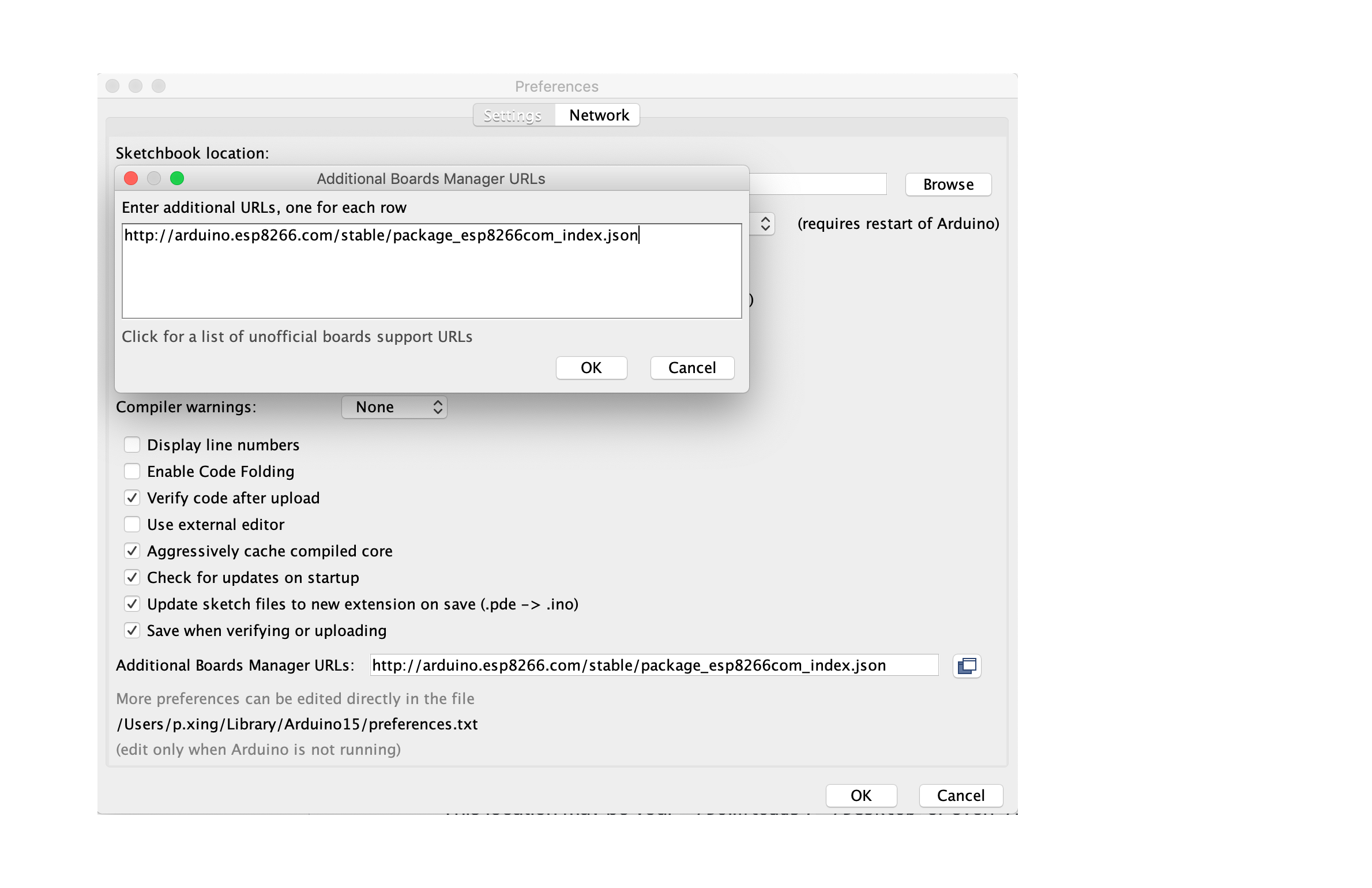Close the Additional Boards Manager URLs dialog
The height and width of the screenshot is (888, 1372).
(131, 179)
